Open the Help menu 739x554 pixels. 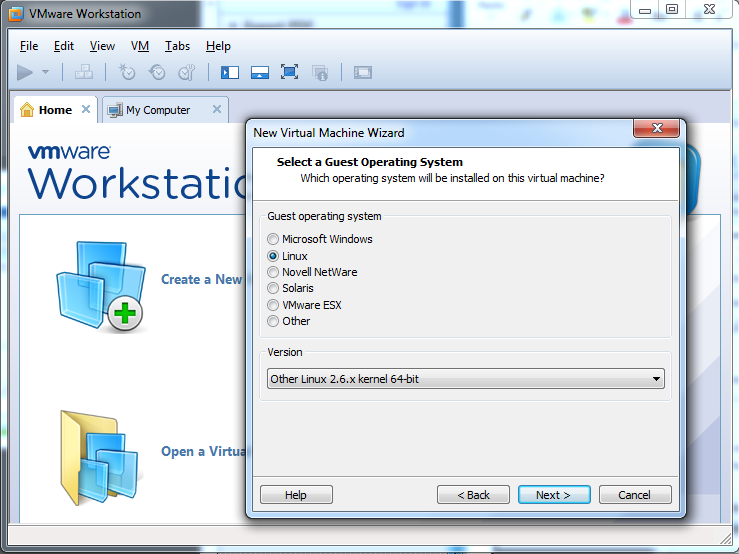pos(218,46)
